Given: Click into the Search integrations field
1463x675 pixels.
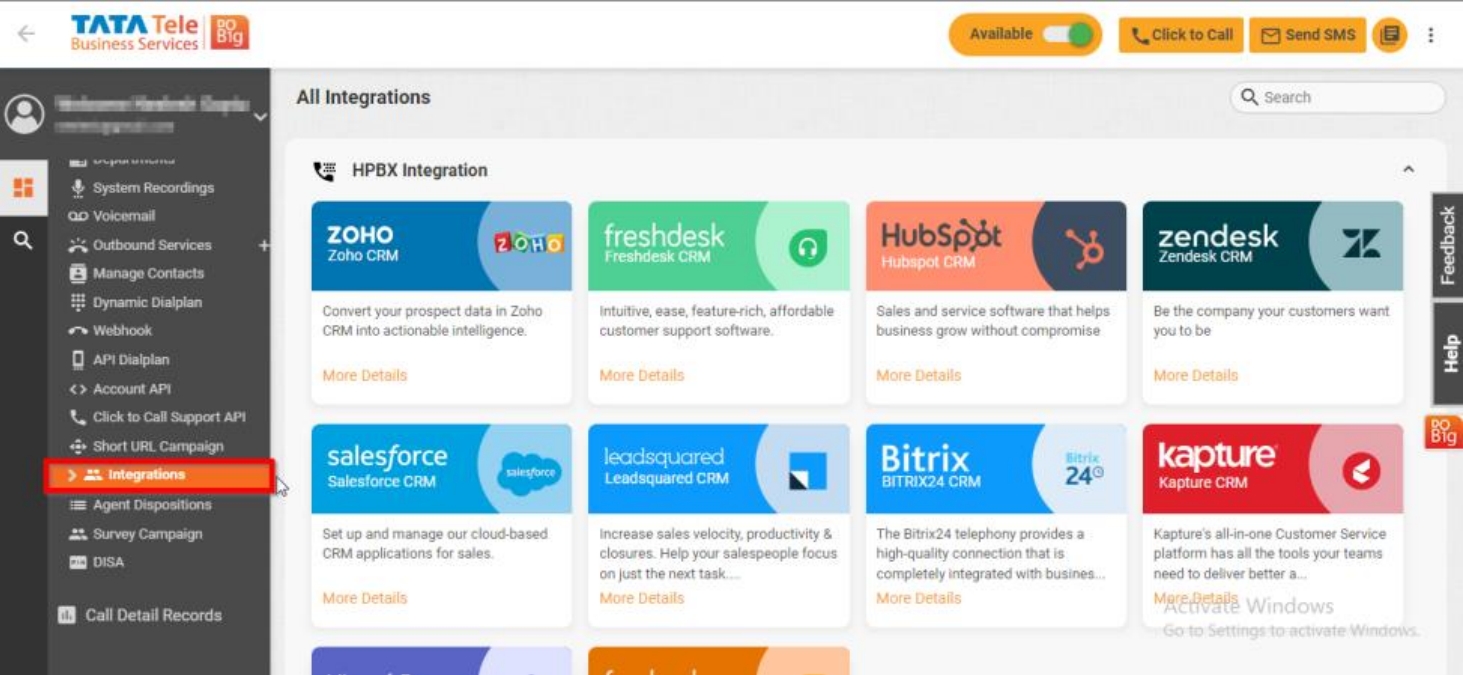Looking at the screenshot, I should pyautogui.click(x=1337, y=97).
